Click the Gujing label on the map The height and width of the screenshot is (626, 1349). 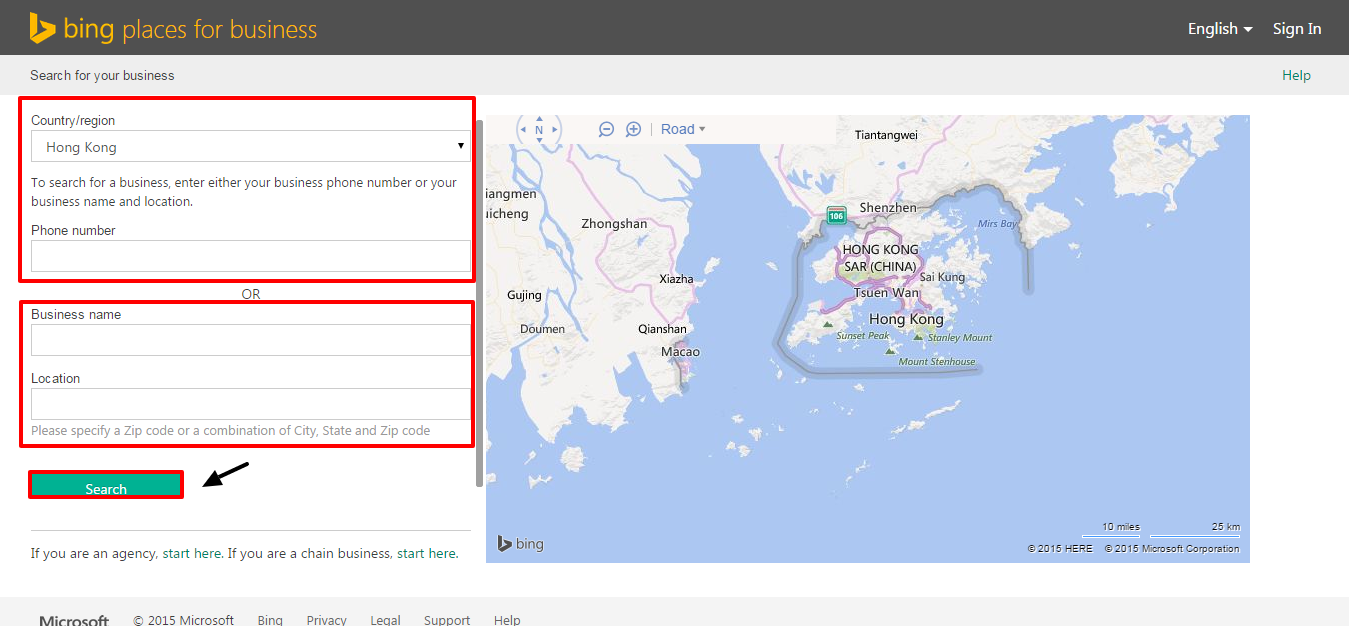(x=524, y=295)
